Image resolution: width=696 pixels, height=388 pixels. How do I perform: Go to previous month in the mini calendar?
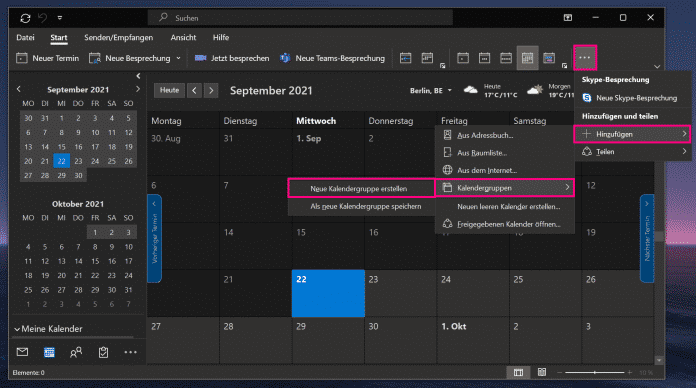[19, 89]
